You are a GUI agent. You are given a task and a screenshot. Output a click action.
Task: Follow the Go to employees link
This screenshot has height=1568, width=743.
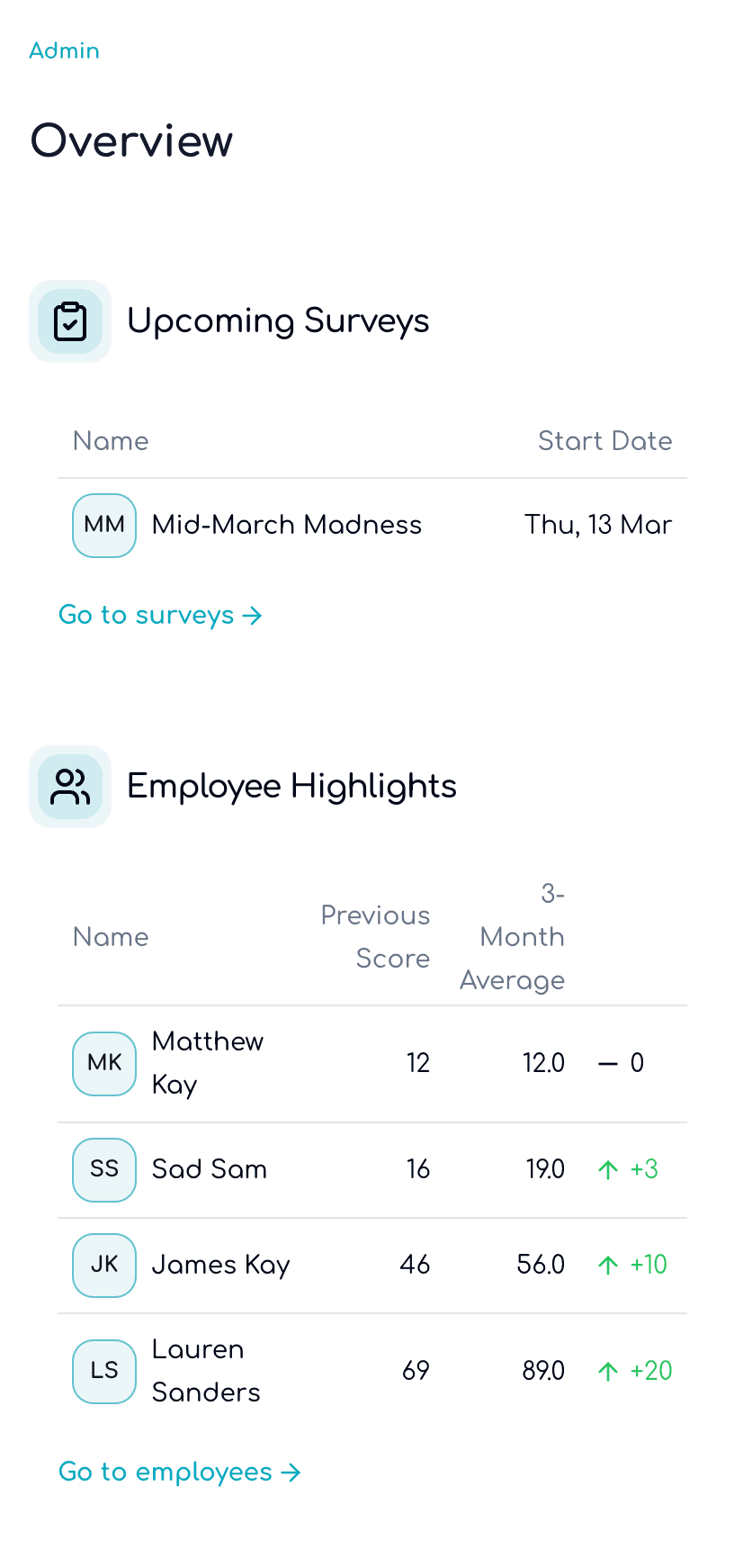point(179,1472)
